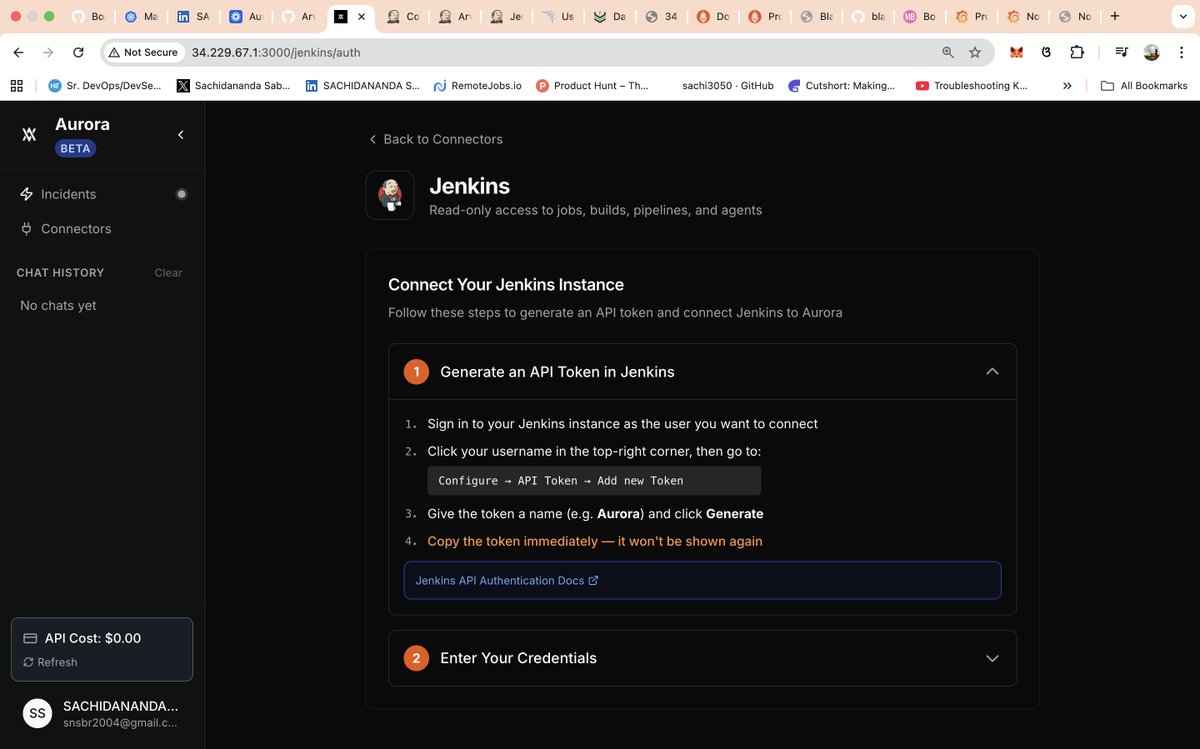Open the RemoteJobs.io bookmark
The width and height of the screenshot is (1200, 749).
point(477,86)
